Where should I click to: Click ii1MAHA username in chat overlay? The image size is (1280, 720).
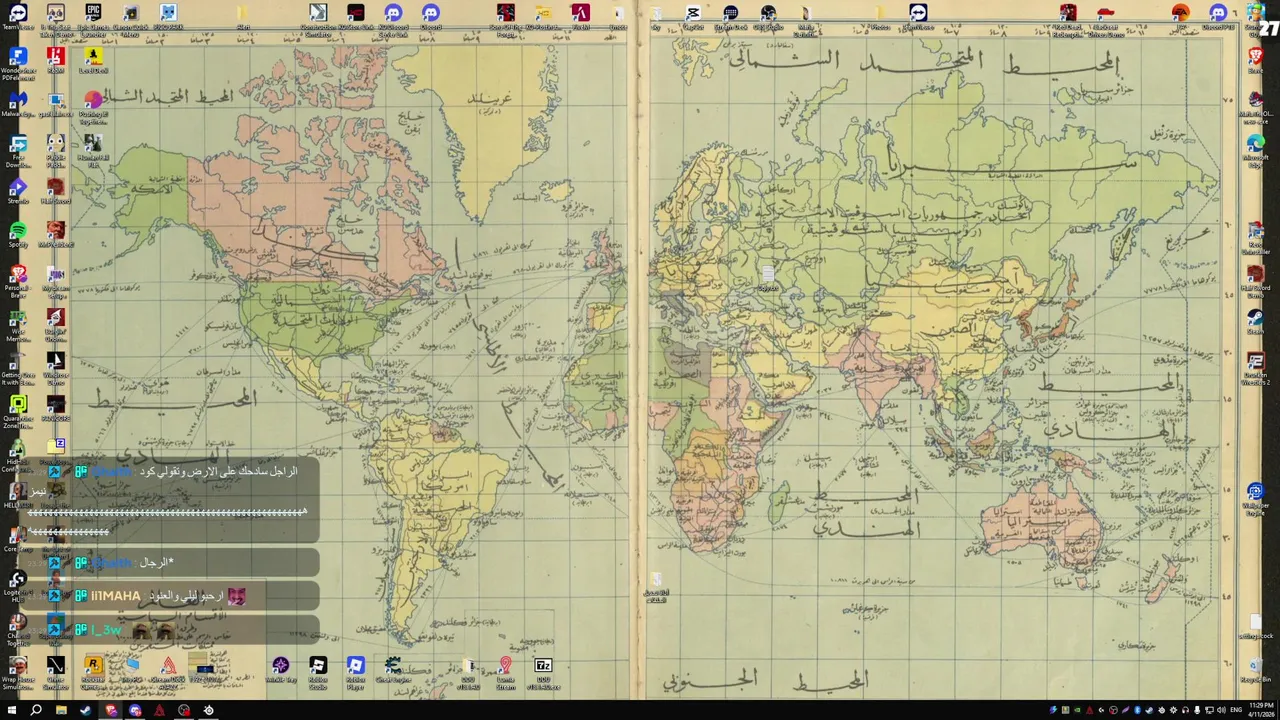(116, 596)
